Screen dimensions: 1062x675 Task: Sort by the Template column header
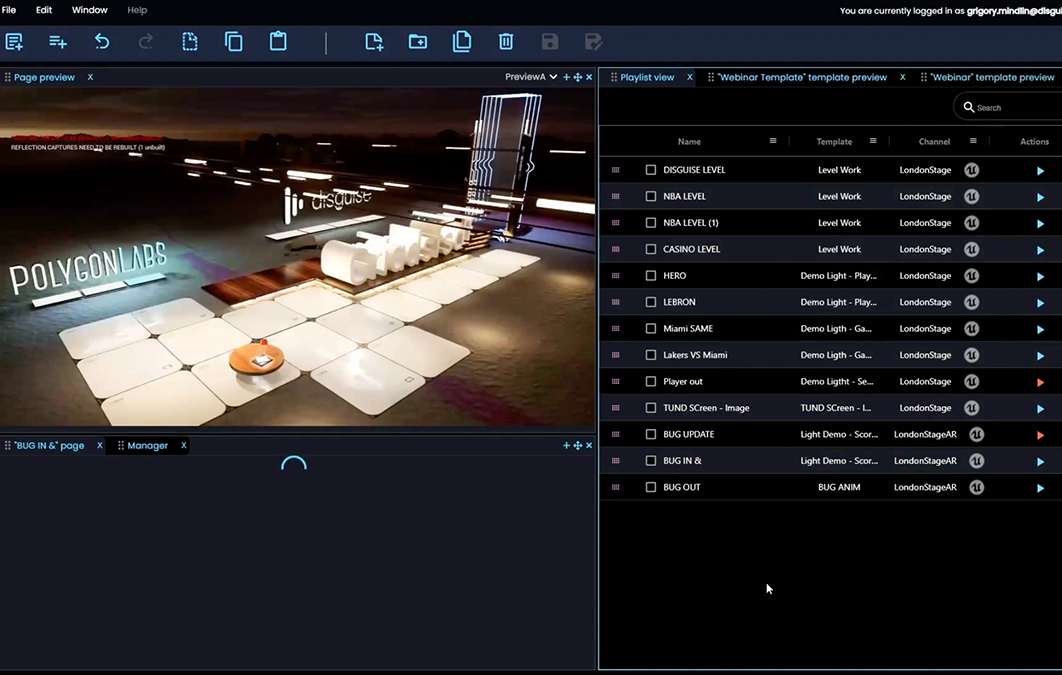(x=834, y=141)
